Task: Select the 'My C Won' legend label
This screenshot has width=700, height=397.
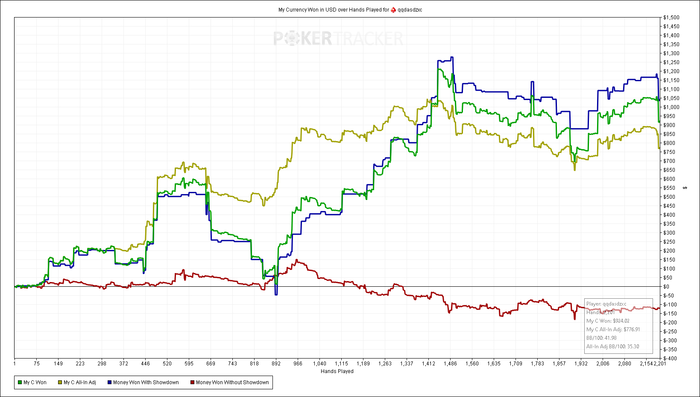Action: click(35, 383)
